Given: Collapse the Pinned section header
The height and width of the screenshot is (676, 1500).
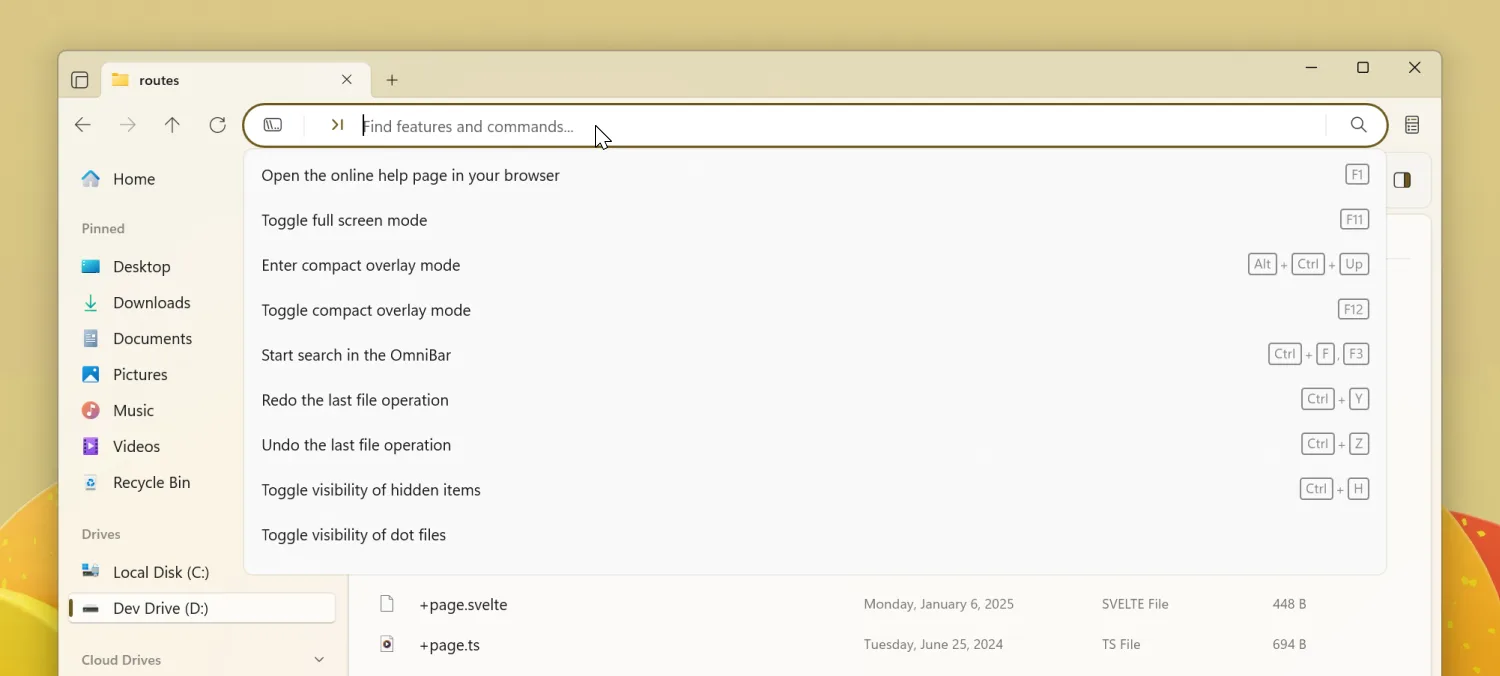Looking at the screenshot, I should pyautogui.click(x=103, y=229).
